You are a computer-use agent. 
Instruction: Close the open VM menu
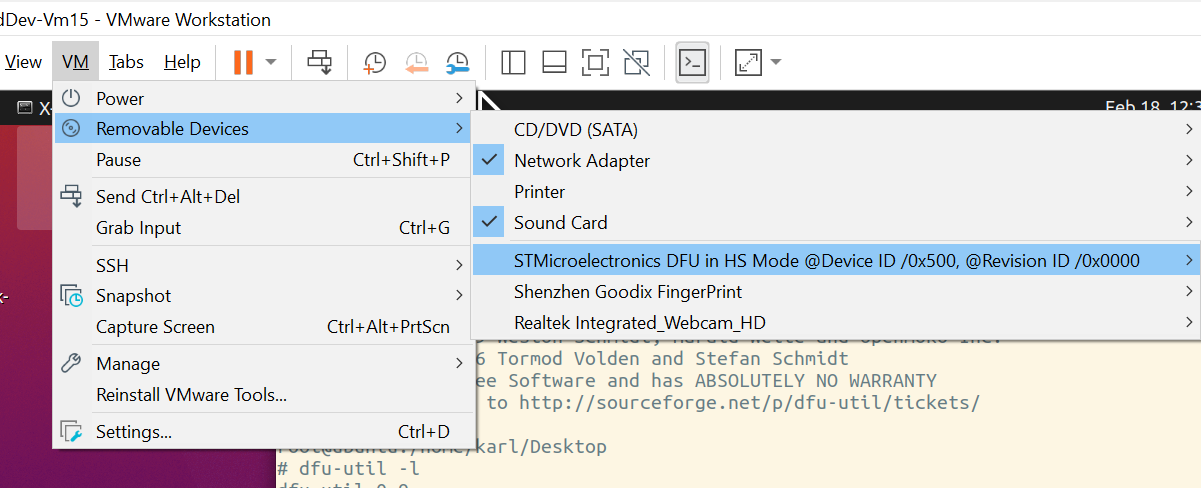[75, 62]
